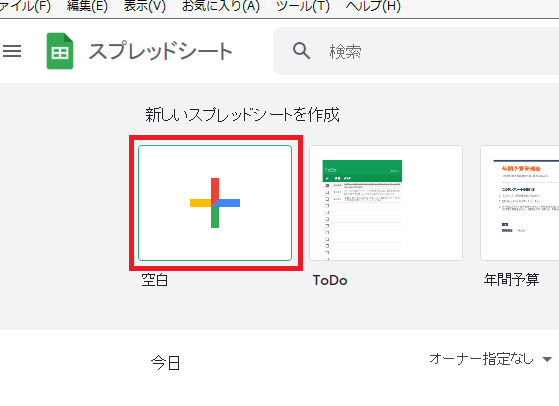Open the お気に入り(A) menu
Screen dimensions: 559x406
click(x=221, y=6)
